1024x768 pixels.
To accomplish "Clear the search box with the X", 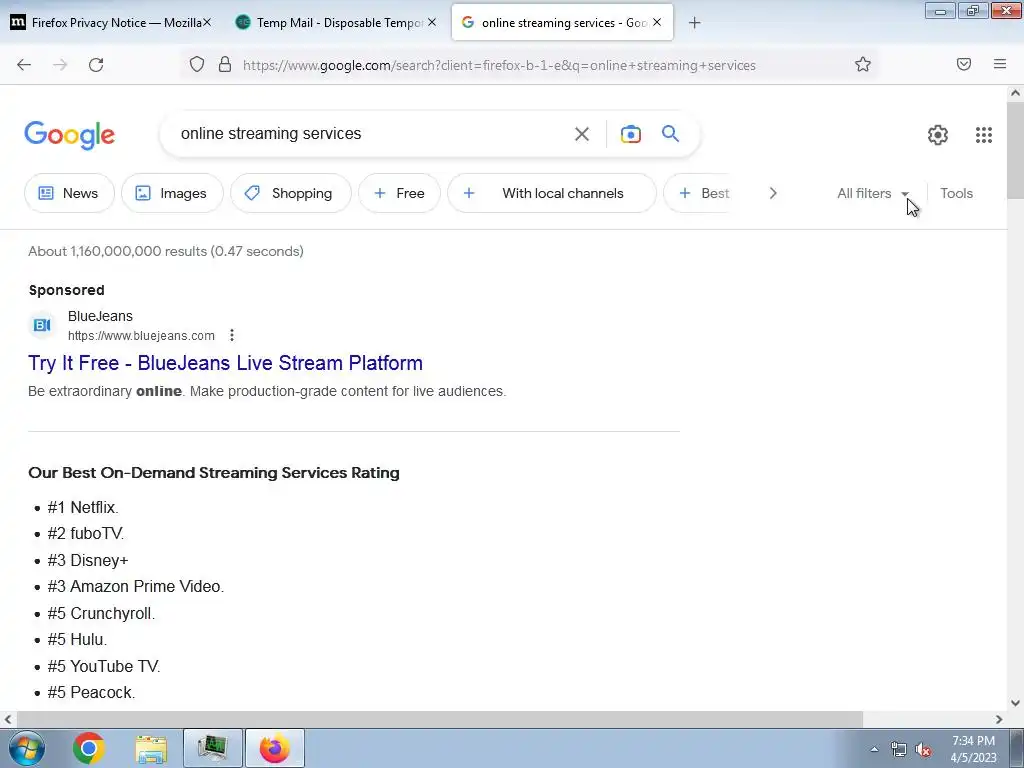I will pyautogui.click(x=582, y=134).
